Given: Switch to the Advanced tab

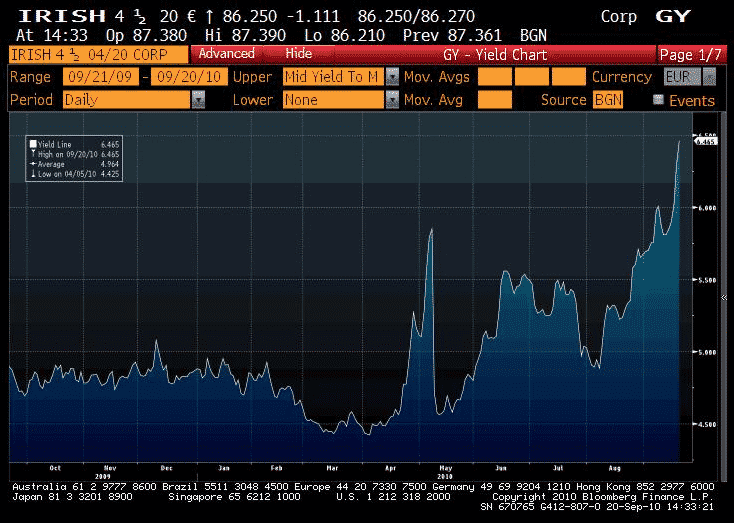Looking at the screenshot, I should pyautogui.click(x=226, y=54).
